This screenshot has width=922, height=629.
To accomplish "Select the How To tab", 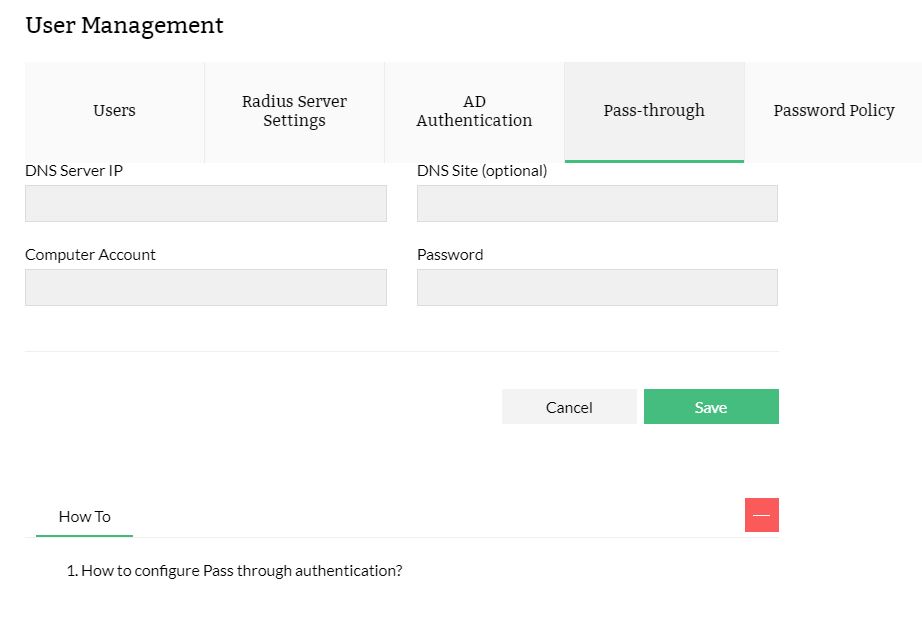I will click(85, 517).
